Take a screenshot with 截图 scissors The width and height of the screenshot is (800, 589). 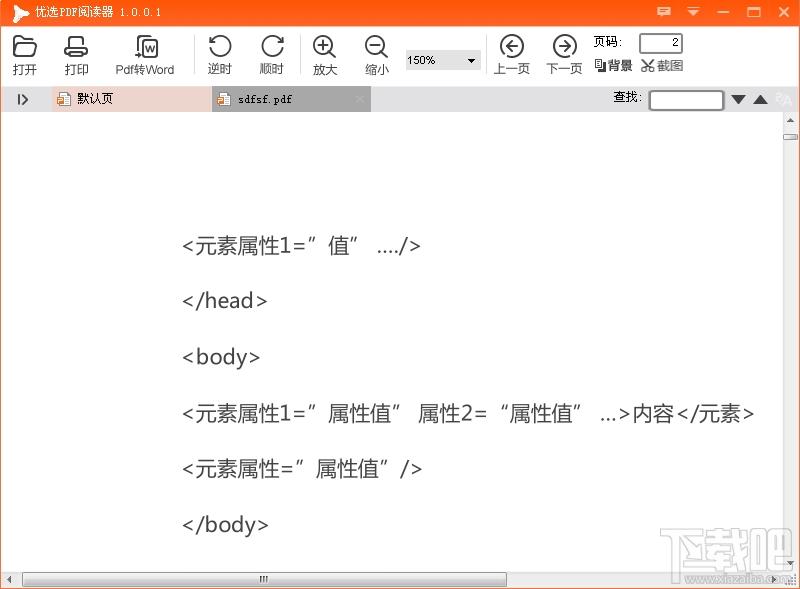pyautogui.click(x=662, y=65)
